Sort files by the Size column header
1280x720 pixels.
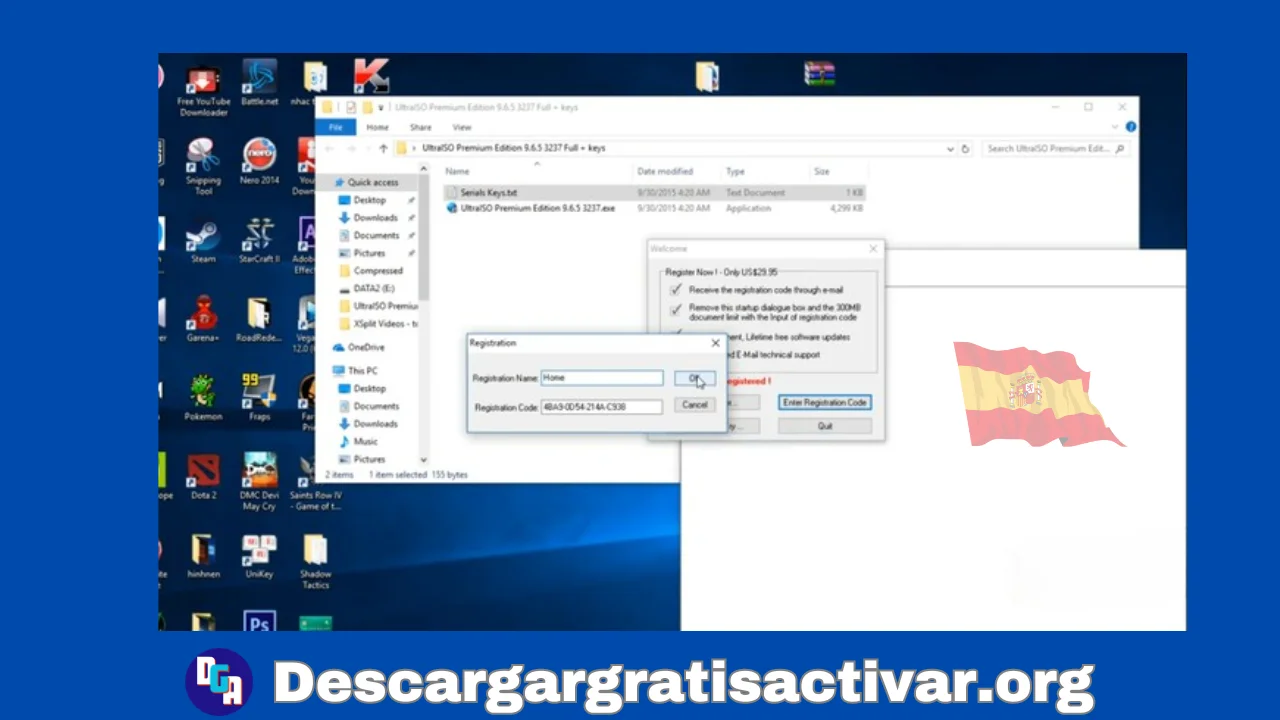(821, 172)
